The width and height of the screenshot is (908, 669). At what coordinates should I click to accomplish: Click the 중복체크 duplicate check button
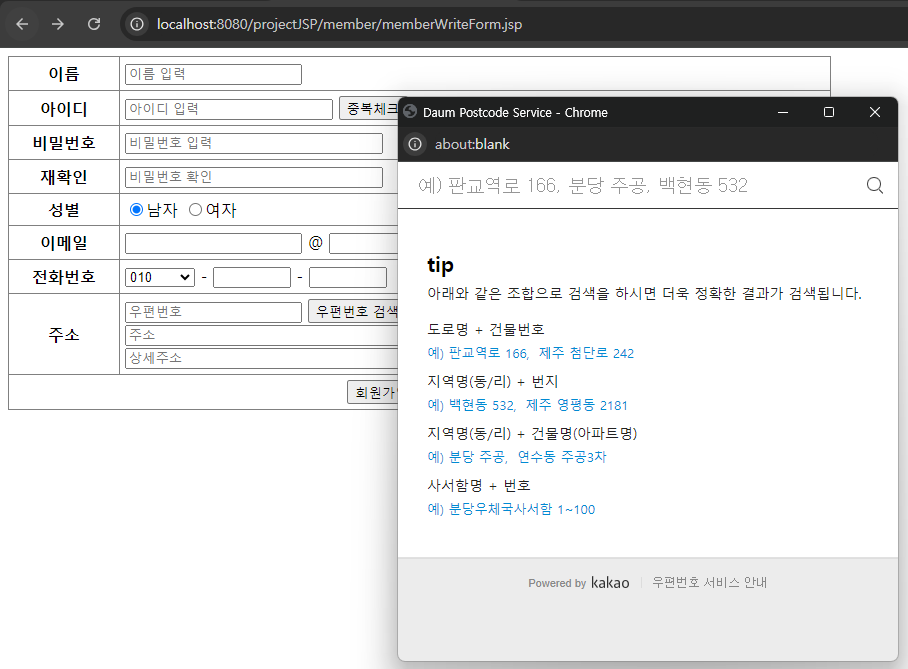369,108
